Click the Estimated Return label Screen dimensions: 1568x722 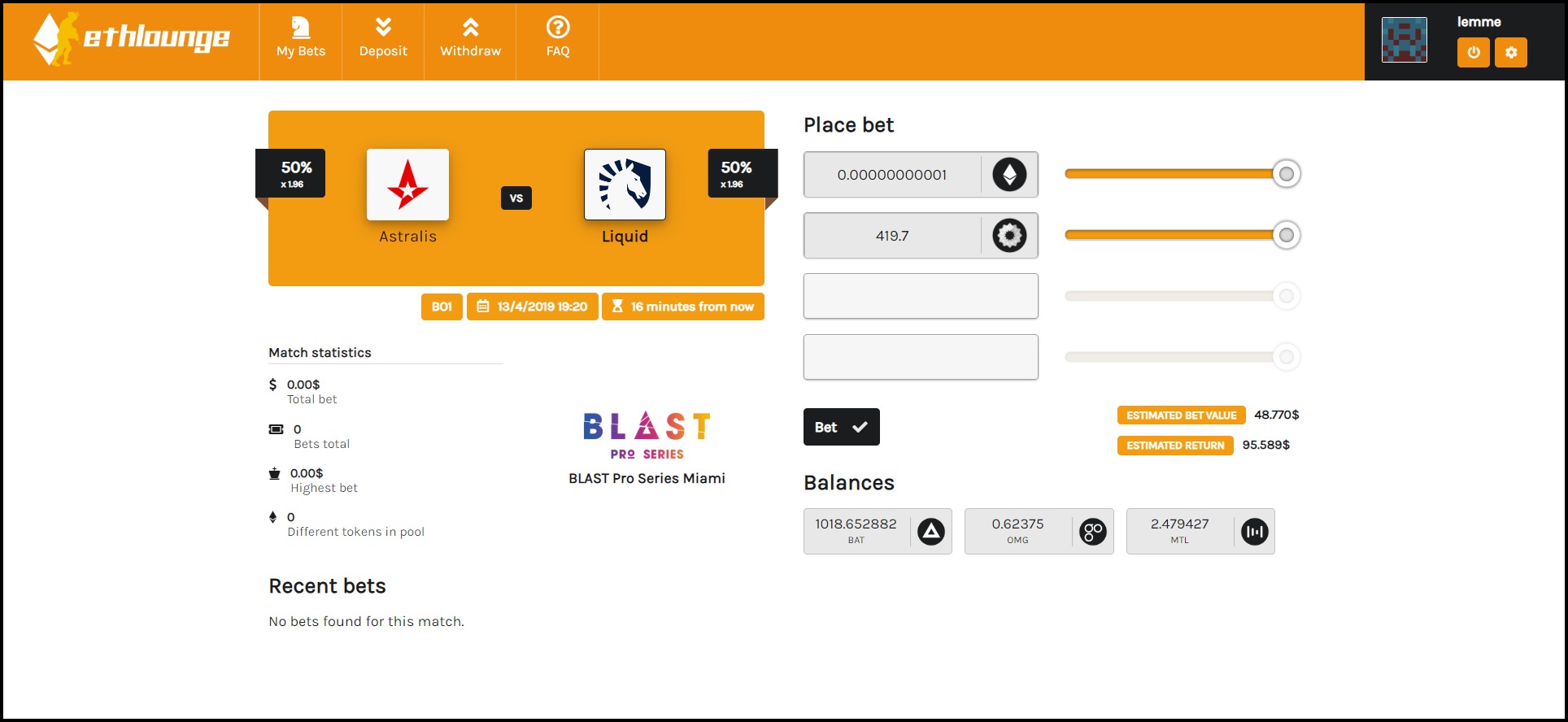1175,446
